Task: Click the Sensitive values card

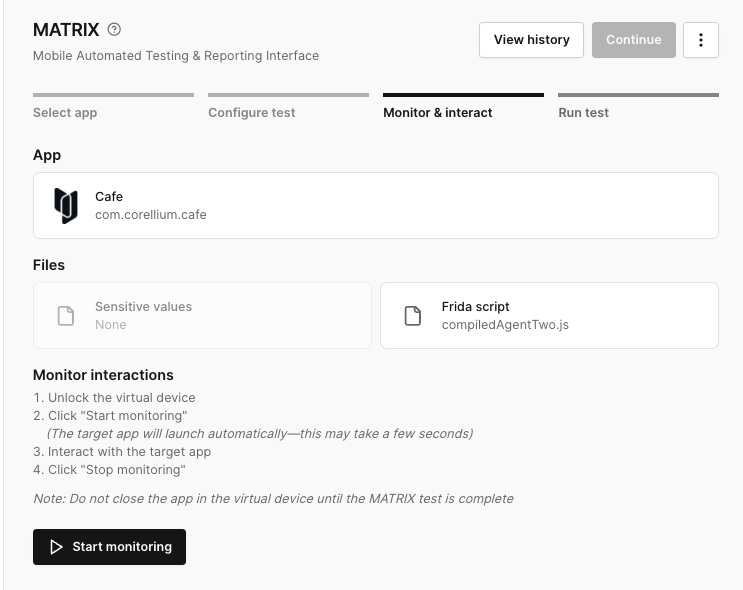Action: click(202, 316)
